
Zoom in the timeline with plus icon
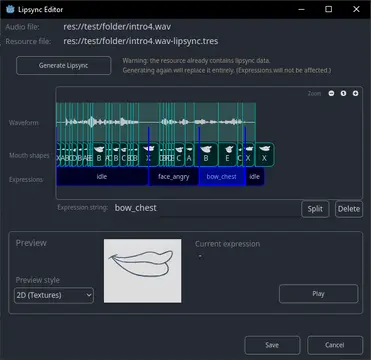click(356, 93)
